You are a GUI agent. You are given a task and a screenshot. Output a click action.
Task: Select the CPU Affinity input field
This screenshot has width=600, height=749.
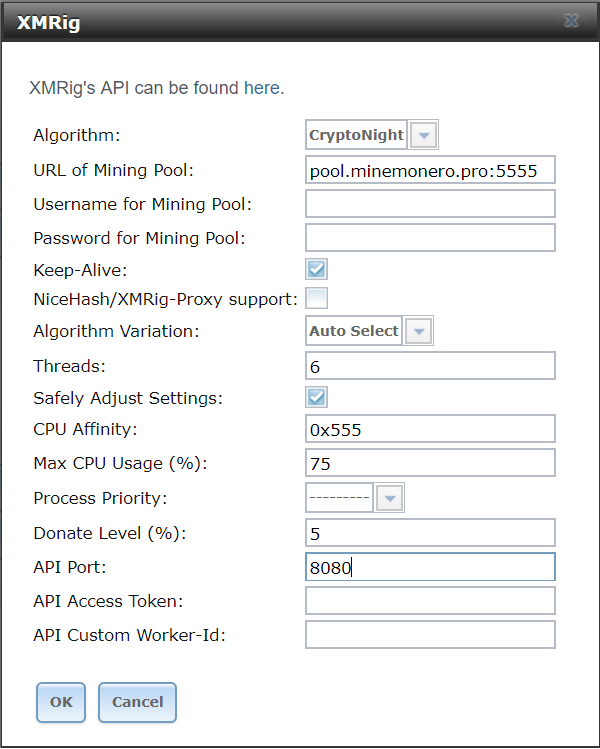click(430, 429)
